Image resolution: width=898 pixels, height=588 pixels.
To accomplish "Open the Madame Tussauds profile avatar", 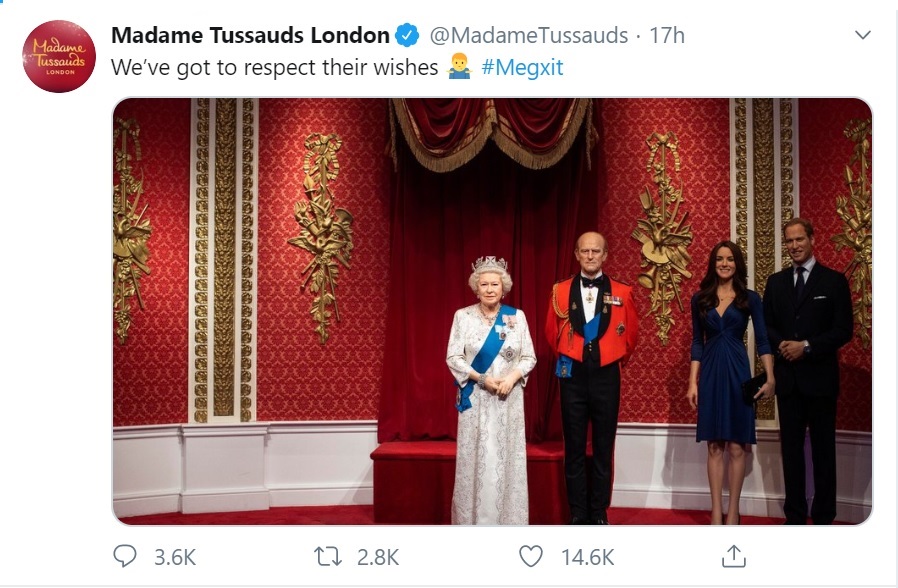I will pyautogui.click(x=59, y=56).
